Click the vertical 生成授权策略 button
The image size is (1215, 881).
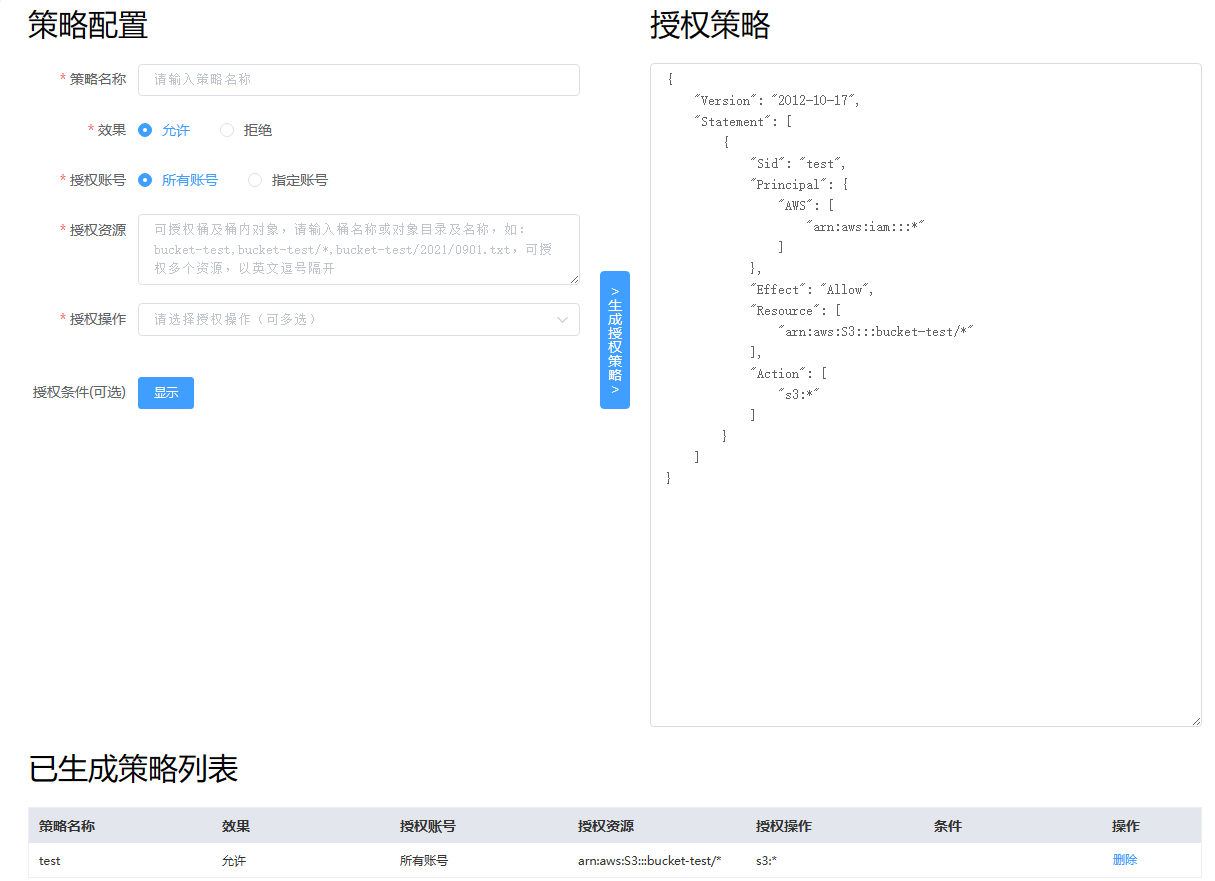coord(615,340)
